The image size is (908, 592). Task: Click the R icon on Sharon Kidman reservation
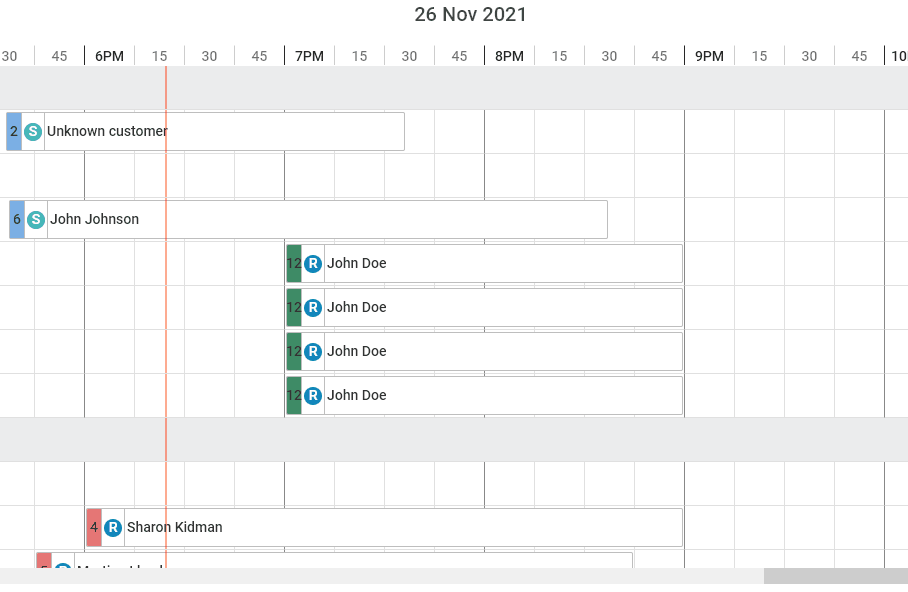coord(113,527)
